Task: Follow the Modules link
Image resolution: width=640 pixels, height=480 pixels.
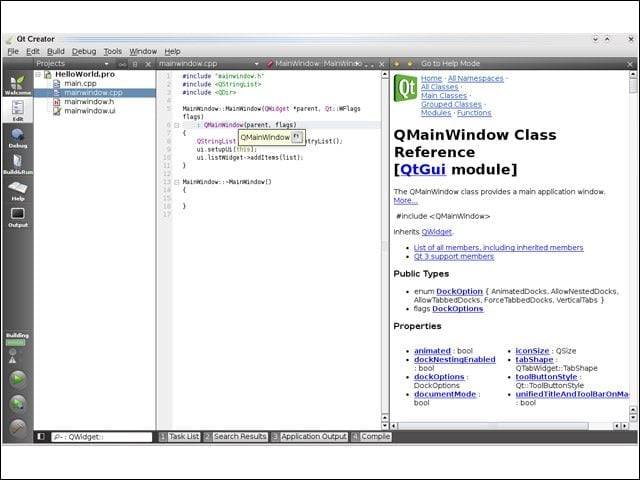Action: (x=436, y=113)
